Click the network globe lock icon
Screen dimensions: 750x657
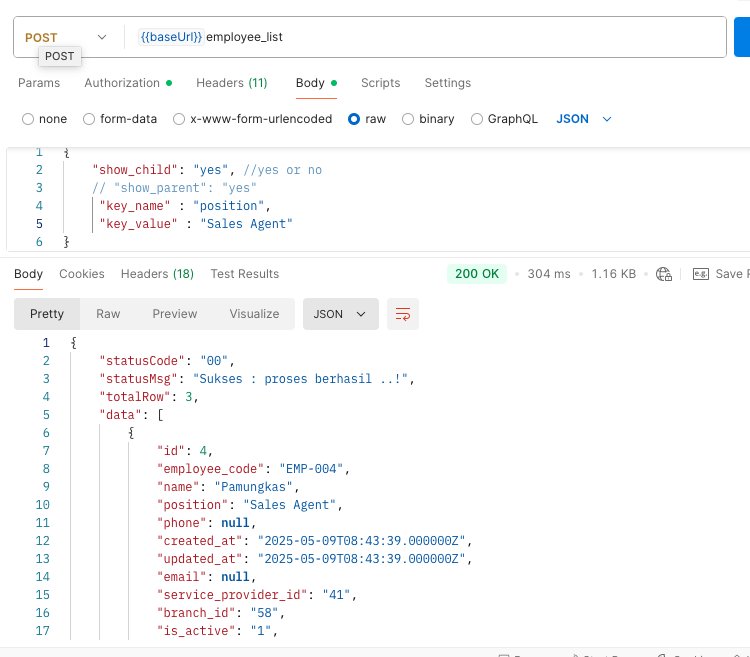[x=664, y=274]
